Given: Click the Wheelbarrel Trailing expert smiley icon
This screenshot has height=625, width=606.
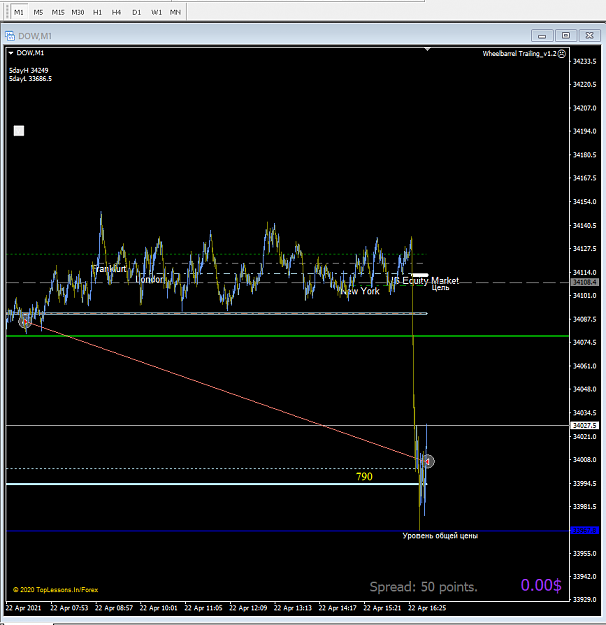Looking at the screenshot, I should click(561, 53).
